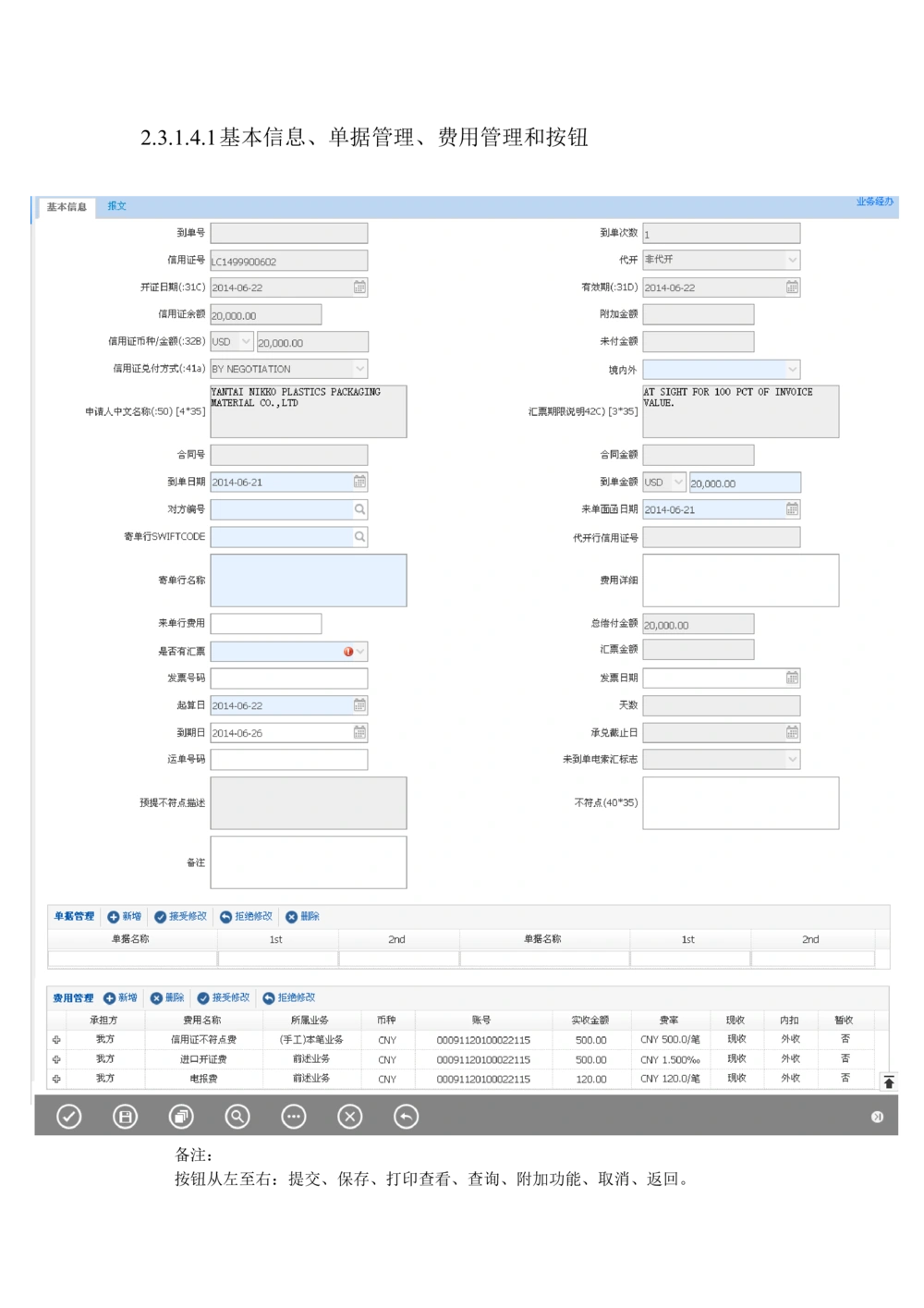
Task: Open the 代开 dropdown showing 非代开
Action: click(793, 259)
